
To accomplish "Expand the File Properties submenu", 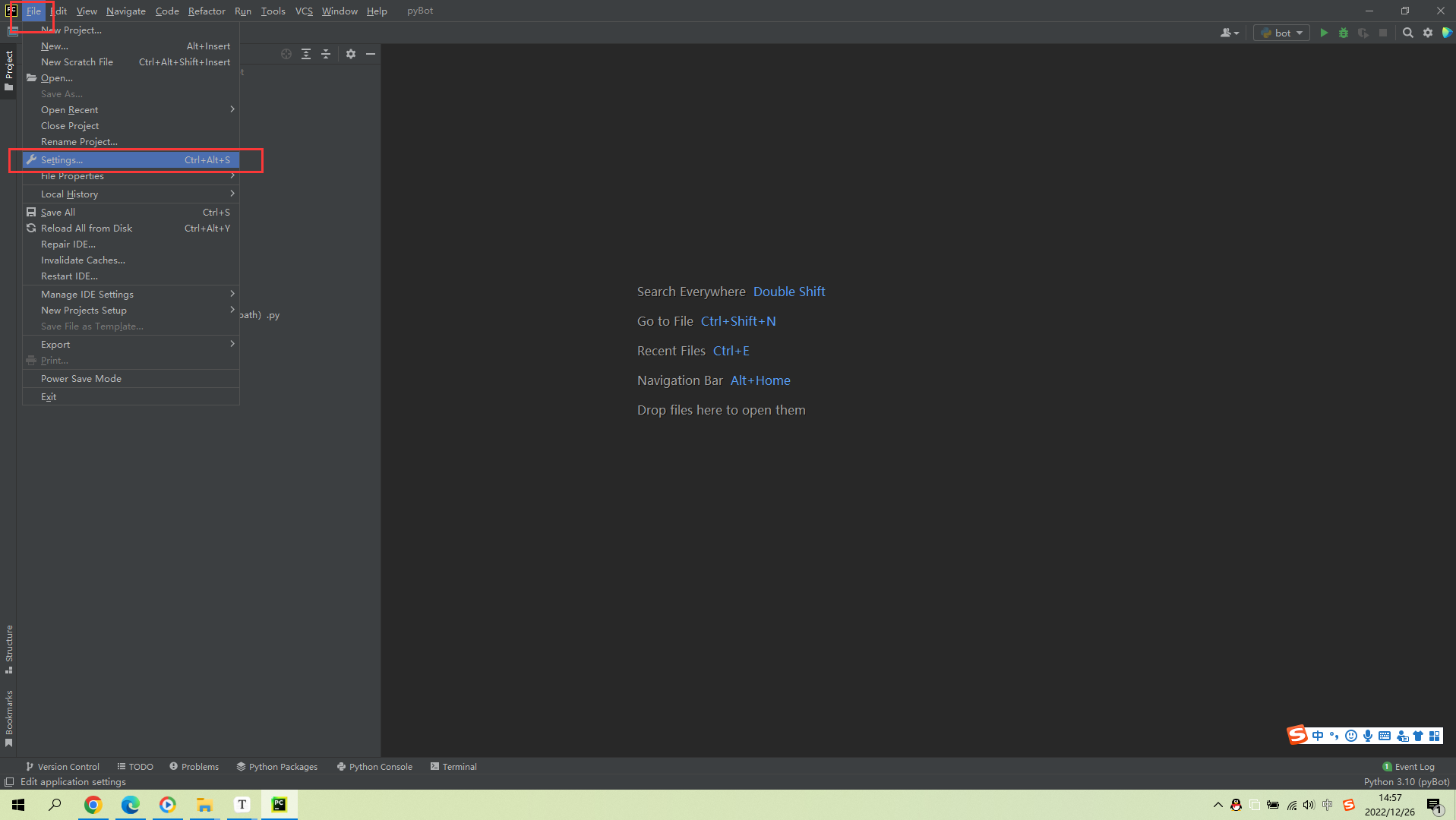I will tap(131, 175).
